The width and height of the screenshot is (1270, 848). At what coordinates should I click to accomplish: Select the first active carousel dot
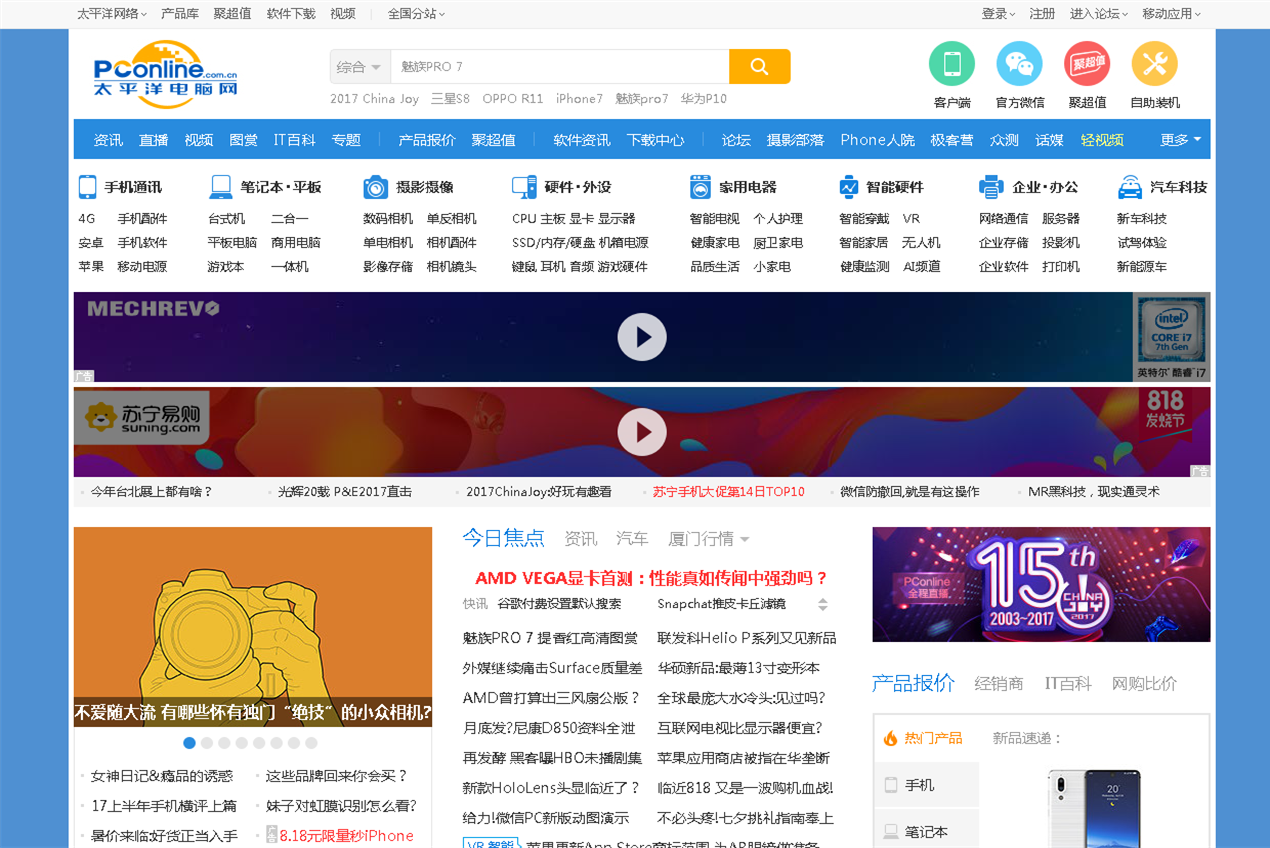189,743
